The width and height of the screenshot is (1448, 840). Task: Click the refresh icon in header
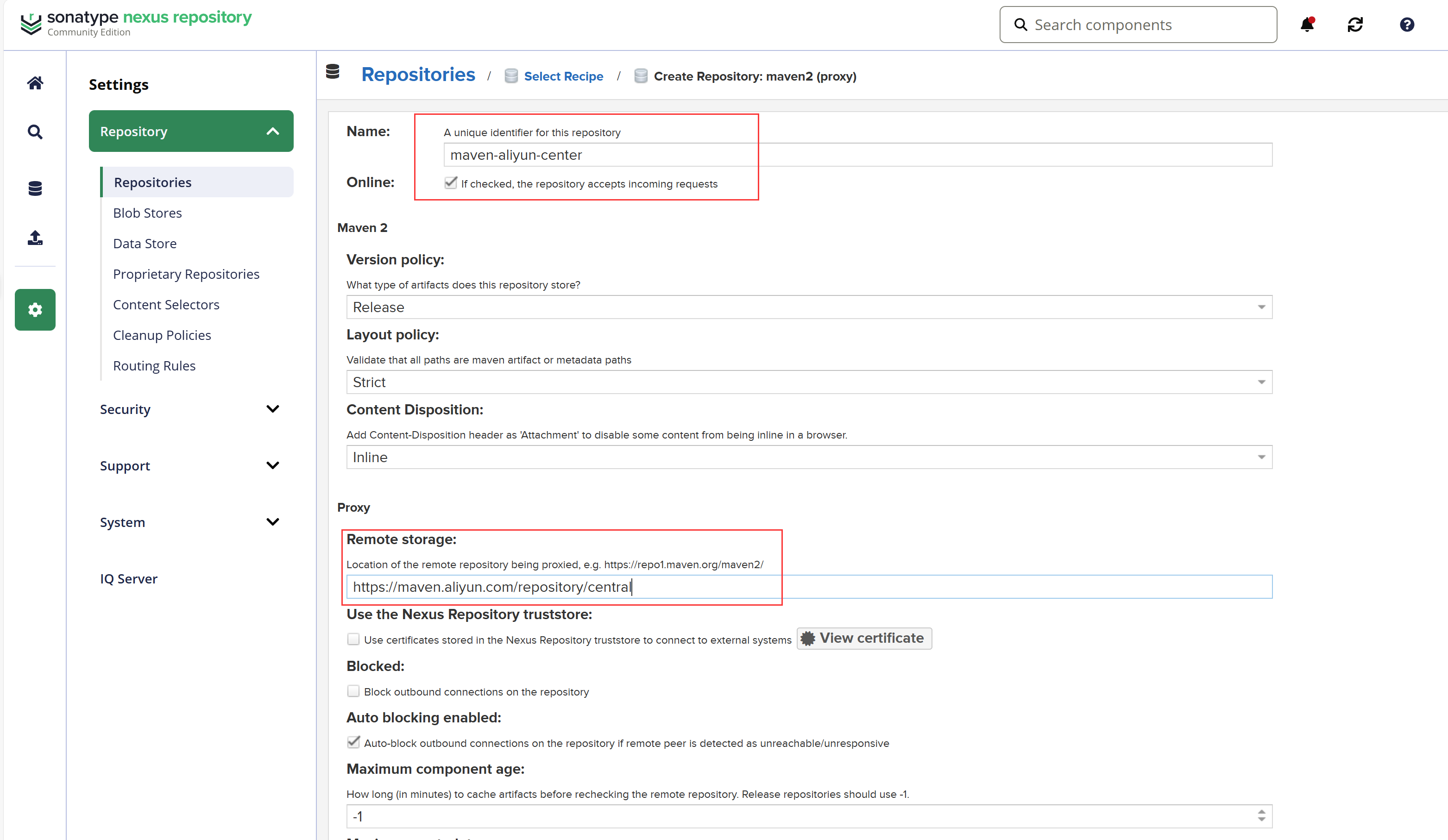[1355, 25]
